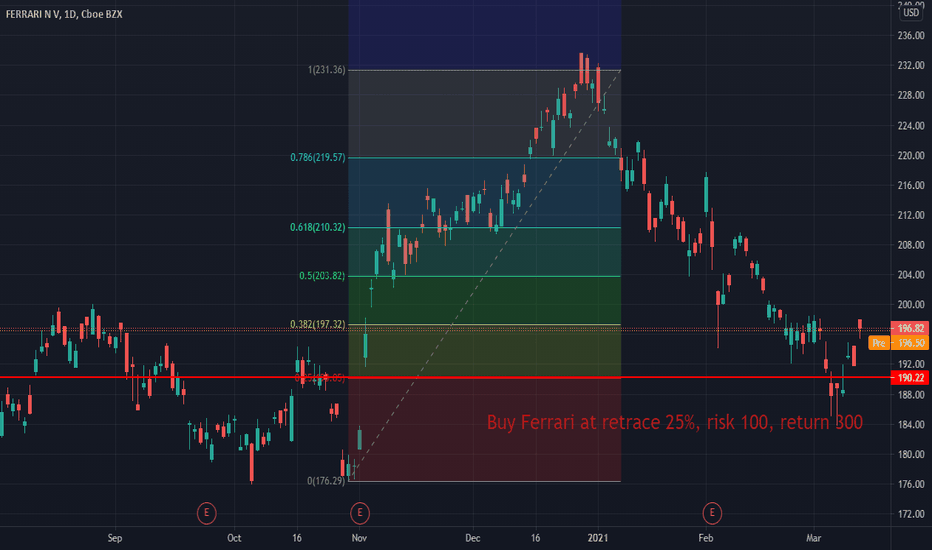Click the Dec label on time axis
The width and height of the screenshot is (932, 550).
click(473, 538)
